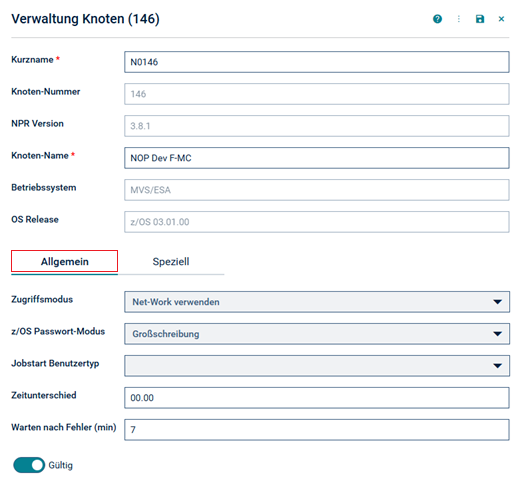Click the NPR Version label
Viewport: 522px width, 499px height.
pyautogui.click(x=37, y=124)
